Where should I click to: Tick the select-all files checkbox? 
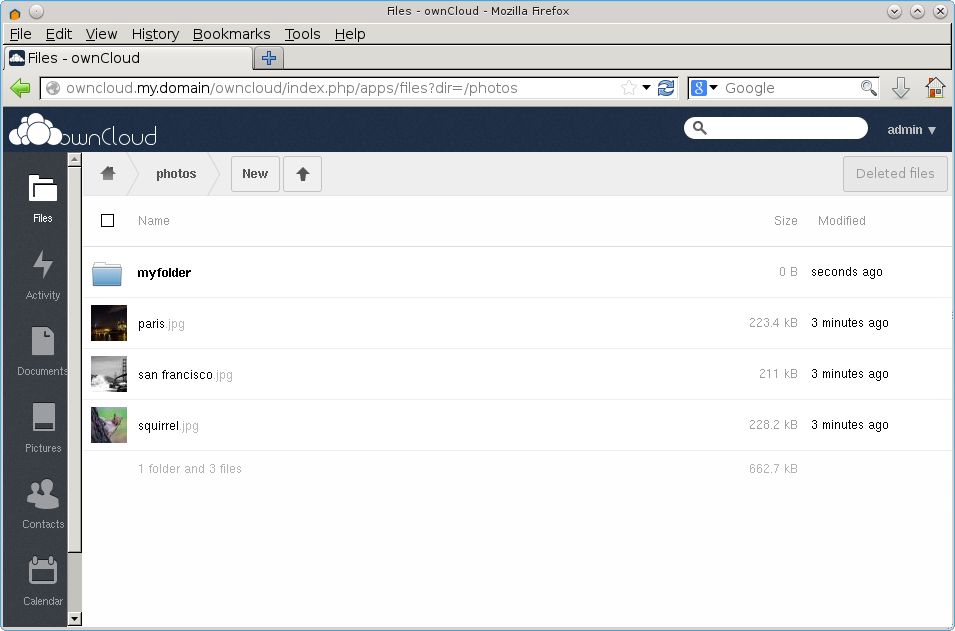pyautogui.click(x=107, y=220)
